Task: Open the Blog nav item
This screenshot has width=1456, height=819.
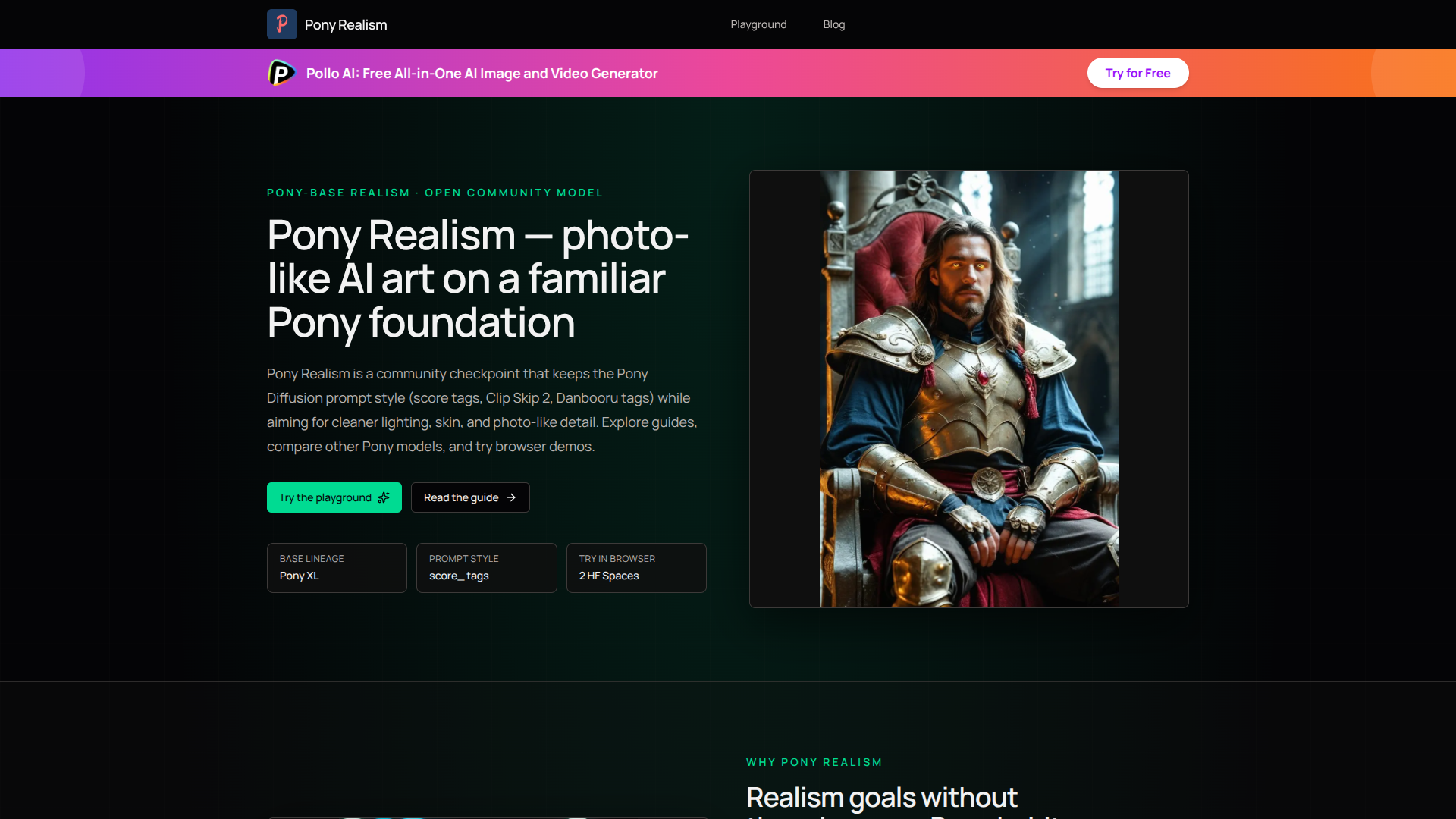Action: 833,24
